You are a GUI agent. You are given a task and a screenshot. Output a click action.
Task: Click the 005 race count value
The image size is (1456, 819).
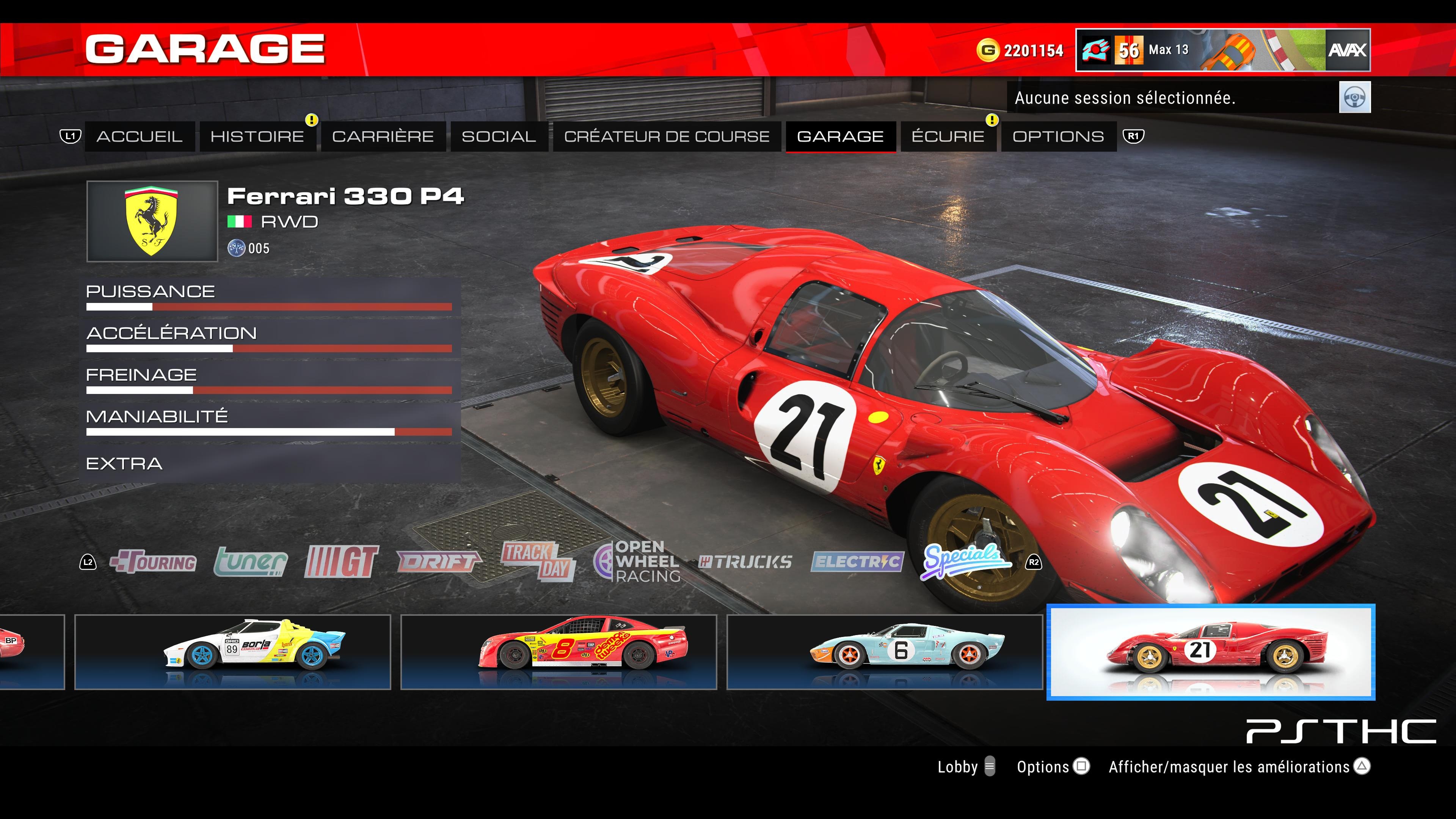coord(259,249)
